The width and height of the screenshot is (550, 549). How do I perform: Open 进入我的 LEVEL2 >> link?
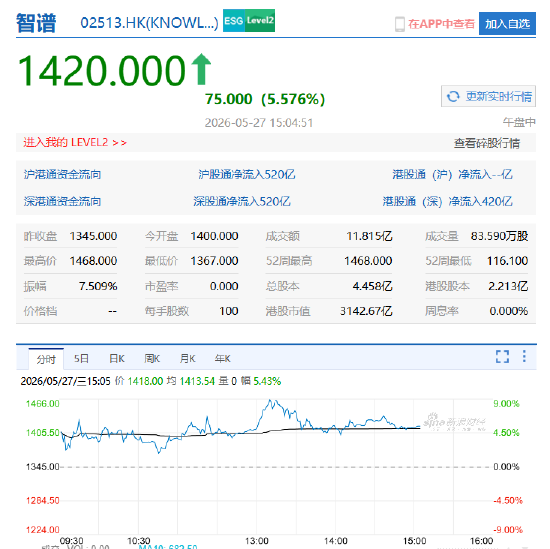pyautogui.click(x=75, y=142)
